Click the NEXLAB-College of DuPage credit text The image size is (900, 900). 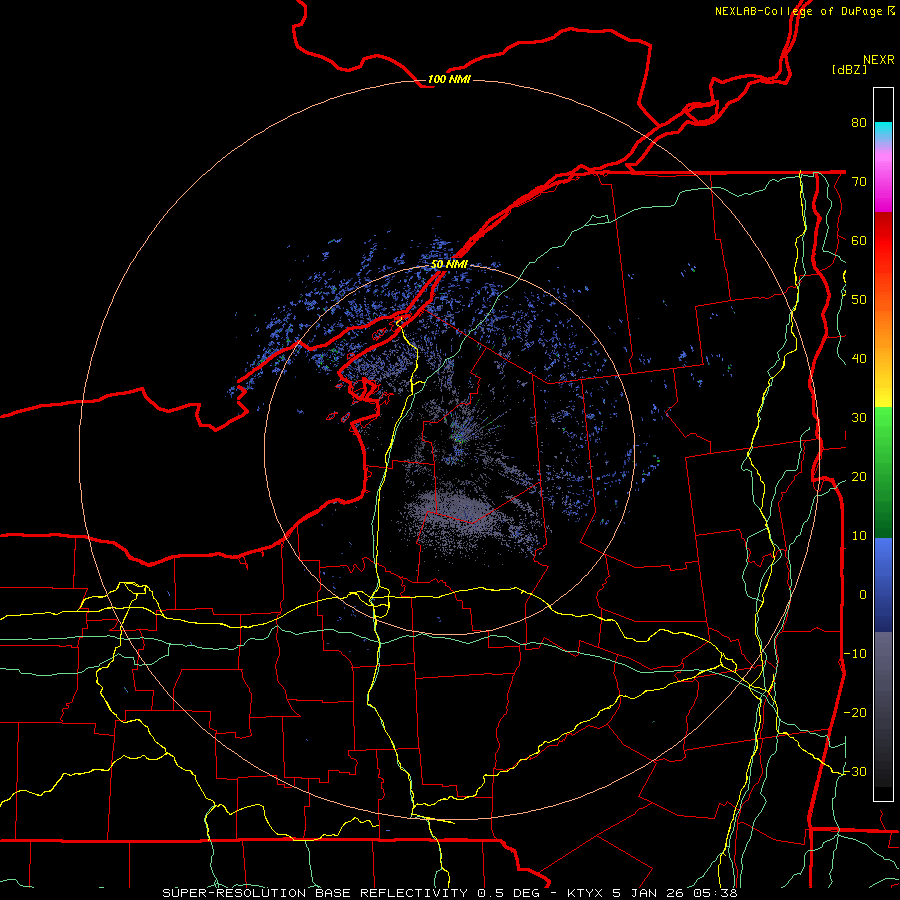pos(798,11)
